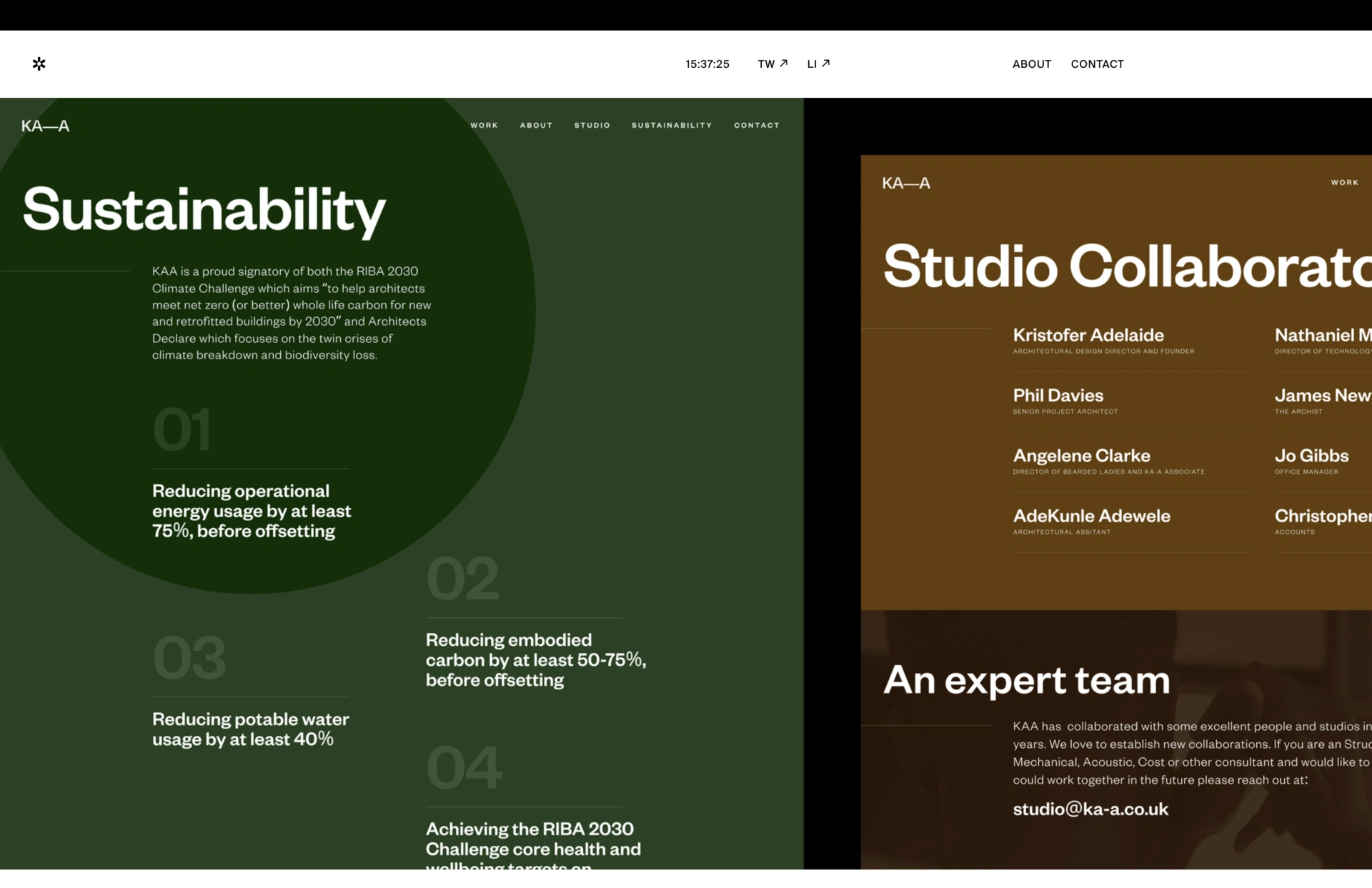Open the top CONTACT page
This screenshot has height=888, width=1372.
[x=1097, y=64]
